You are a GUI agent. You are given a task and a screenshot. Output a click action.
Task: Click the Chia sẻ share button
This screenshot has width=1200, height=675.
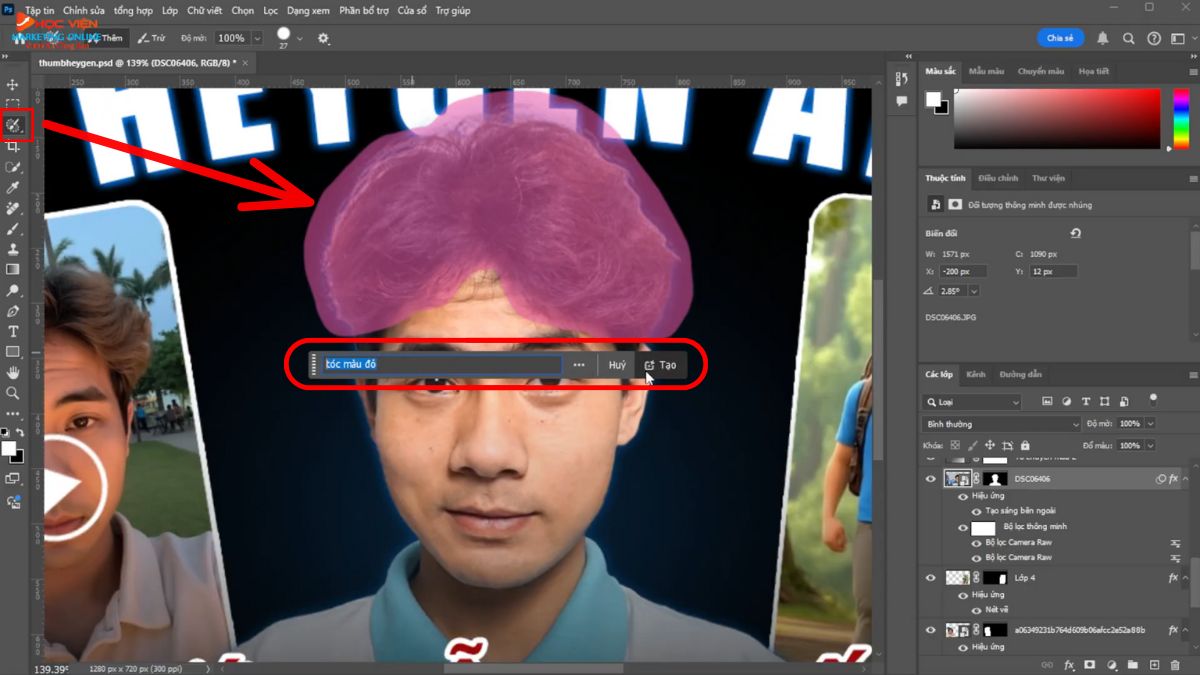tap(1060, 38)
